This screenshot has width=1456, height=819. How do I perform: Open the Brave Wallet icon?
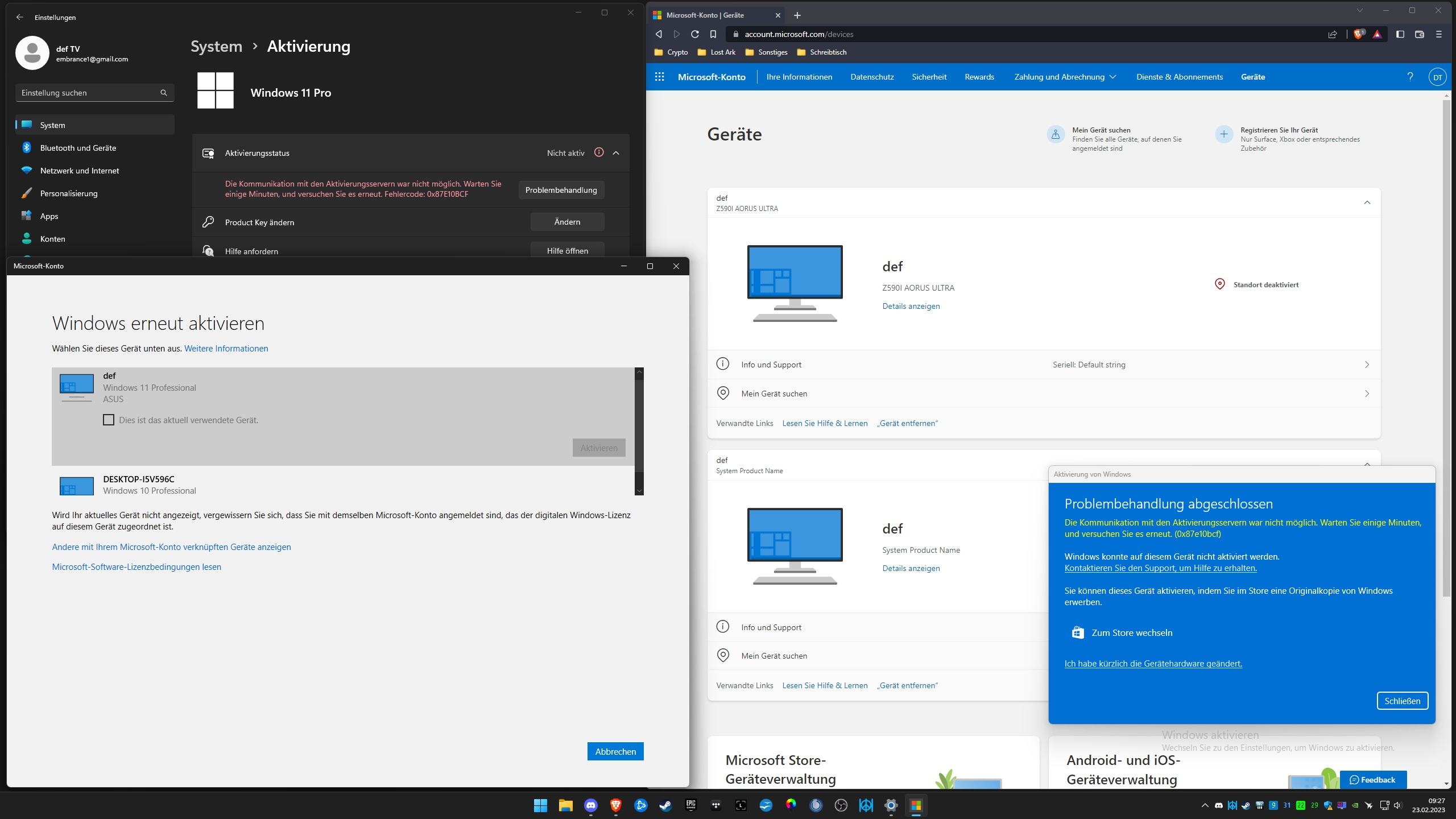(1420, 34)
